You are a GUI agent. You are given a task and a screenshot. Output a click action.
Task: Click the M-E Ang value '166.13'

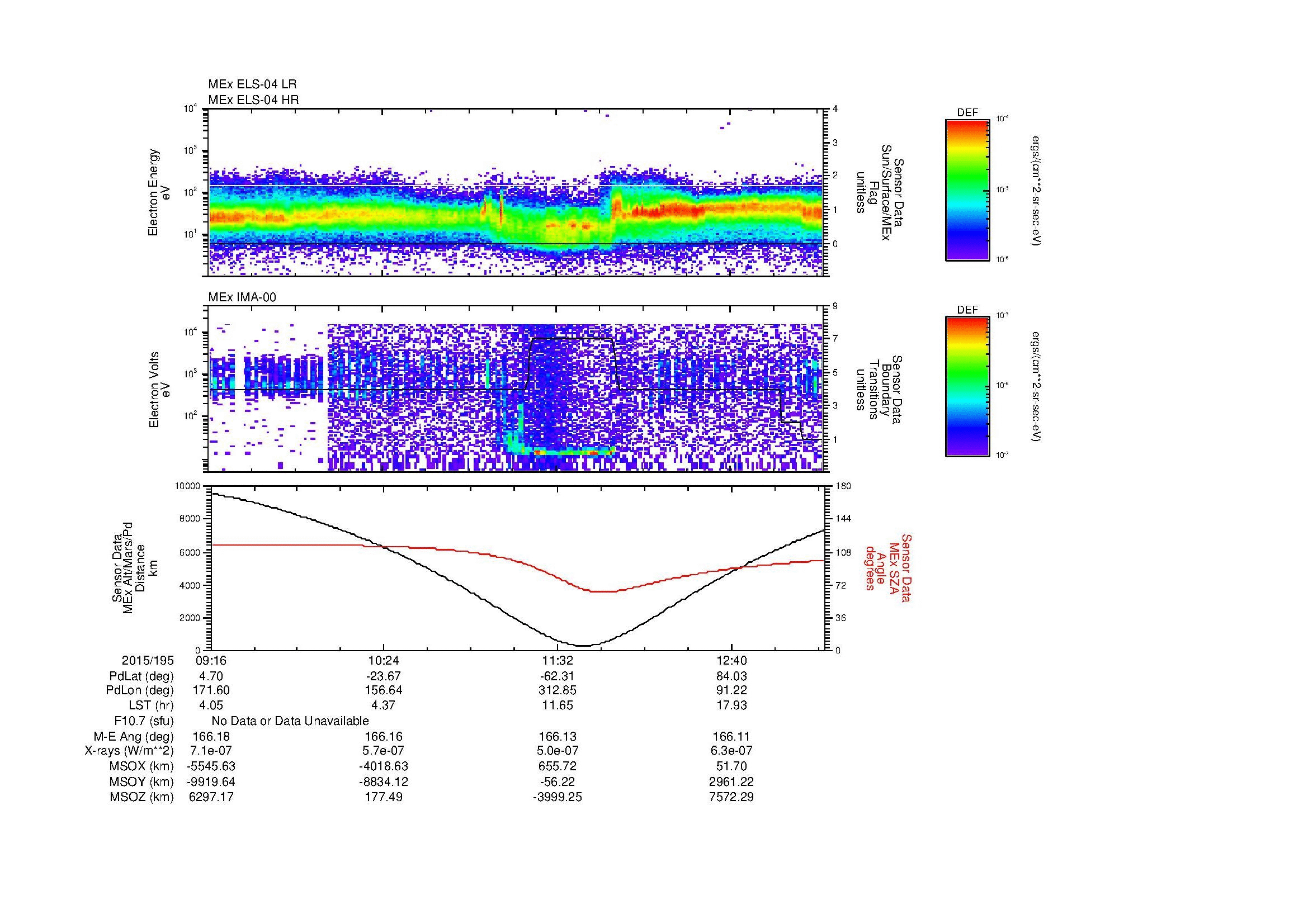click(558, 736)
